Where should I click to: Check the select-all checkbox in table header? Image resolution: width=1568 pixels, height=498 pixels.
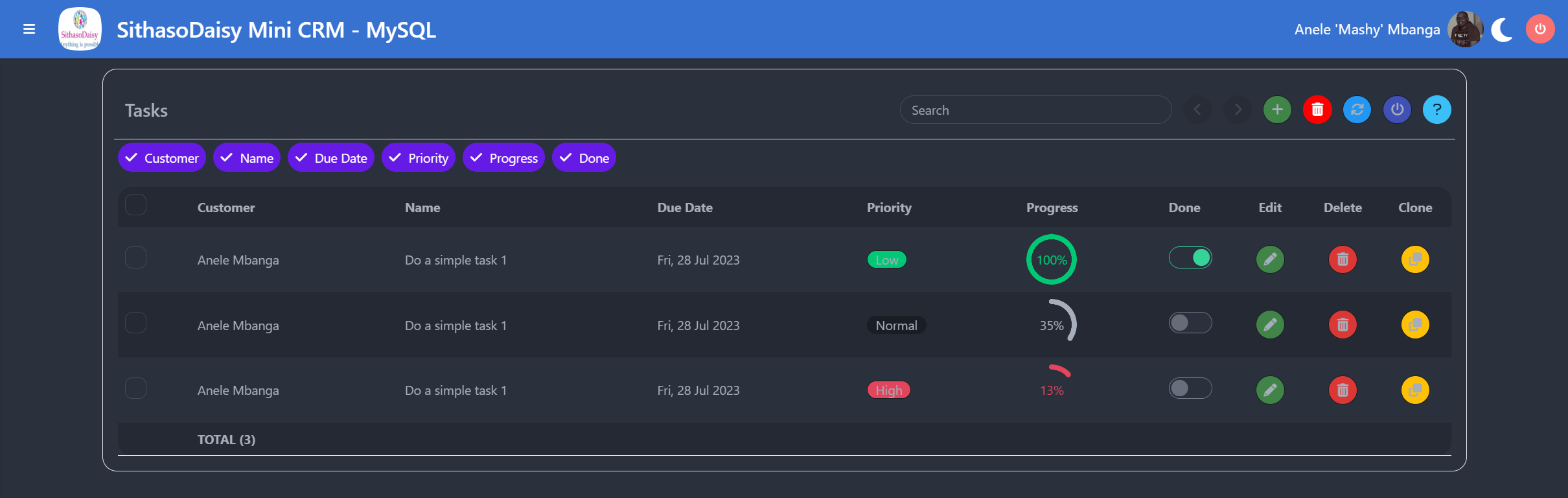coord(135,205)
